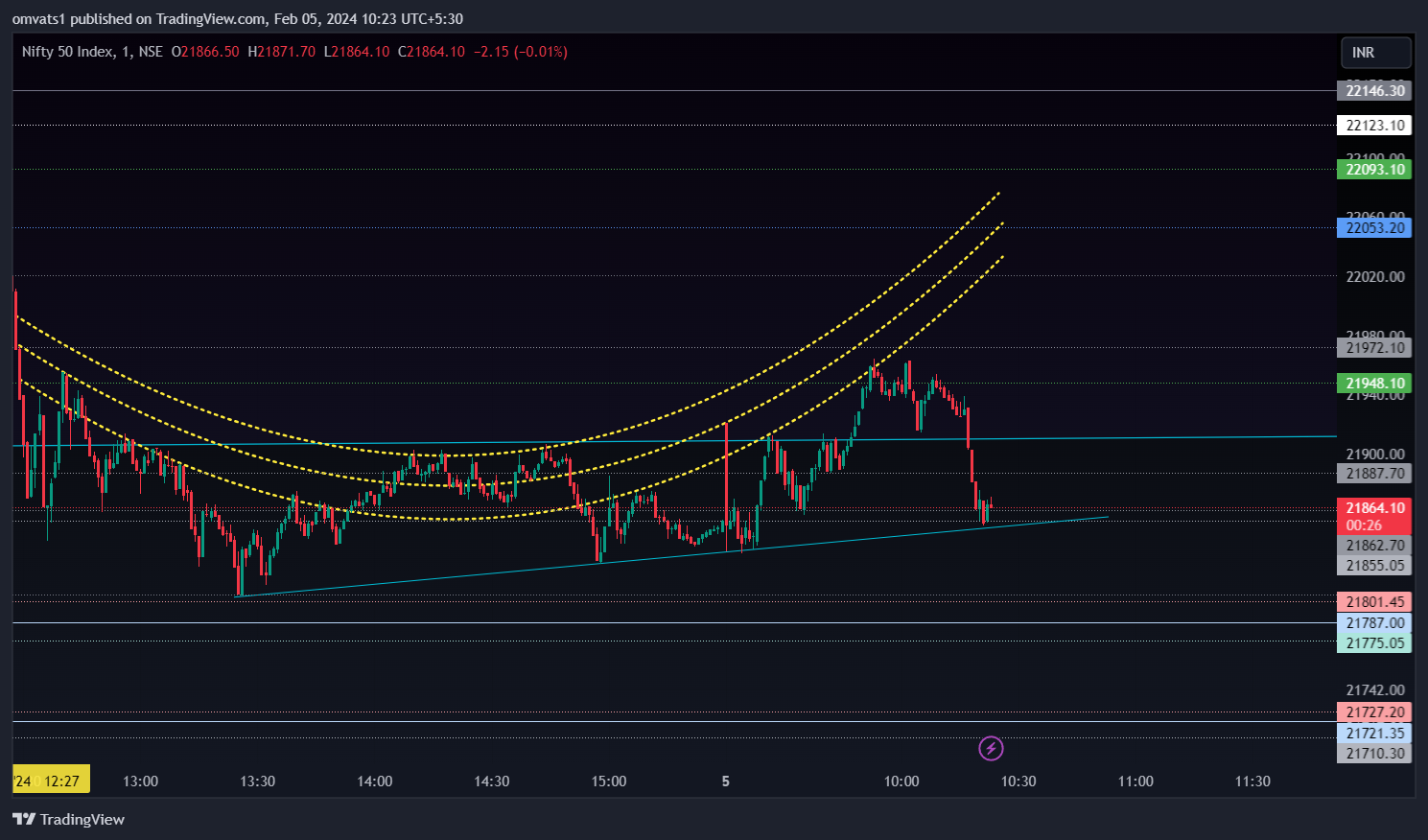Click the change value −2.15 (−0.01%)
Viewport: 1428px width, 840px height.
coord(521,52)
